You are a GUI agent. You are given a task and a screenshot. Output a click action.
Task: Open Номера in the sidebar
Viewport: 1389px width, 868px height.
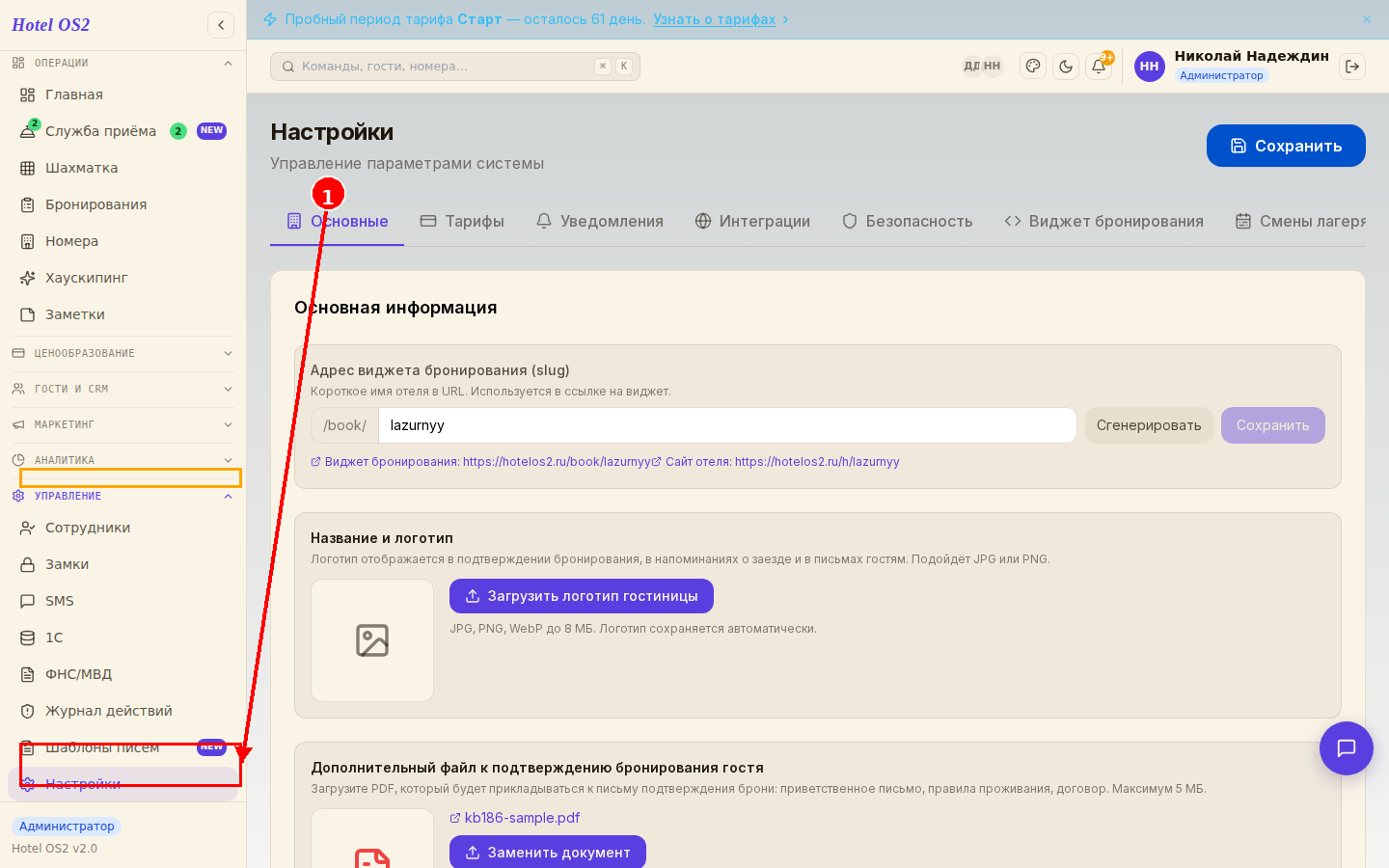[123, 241]
